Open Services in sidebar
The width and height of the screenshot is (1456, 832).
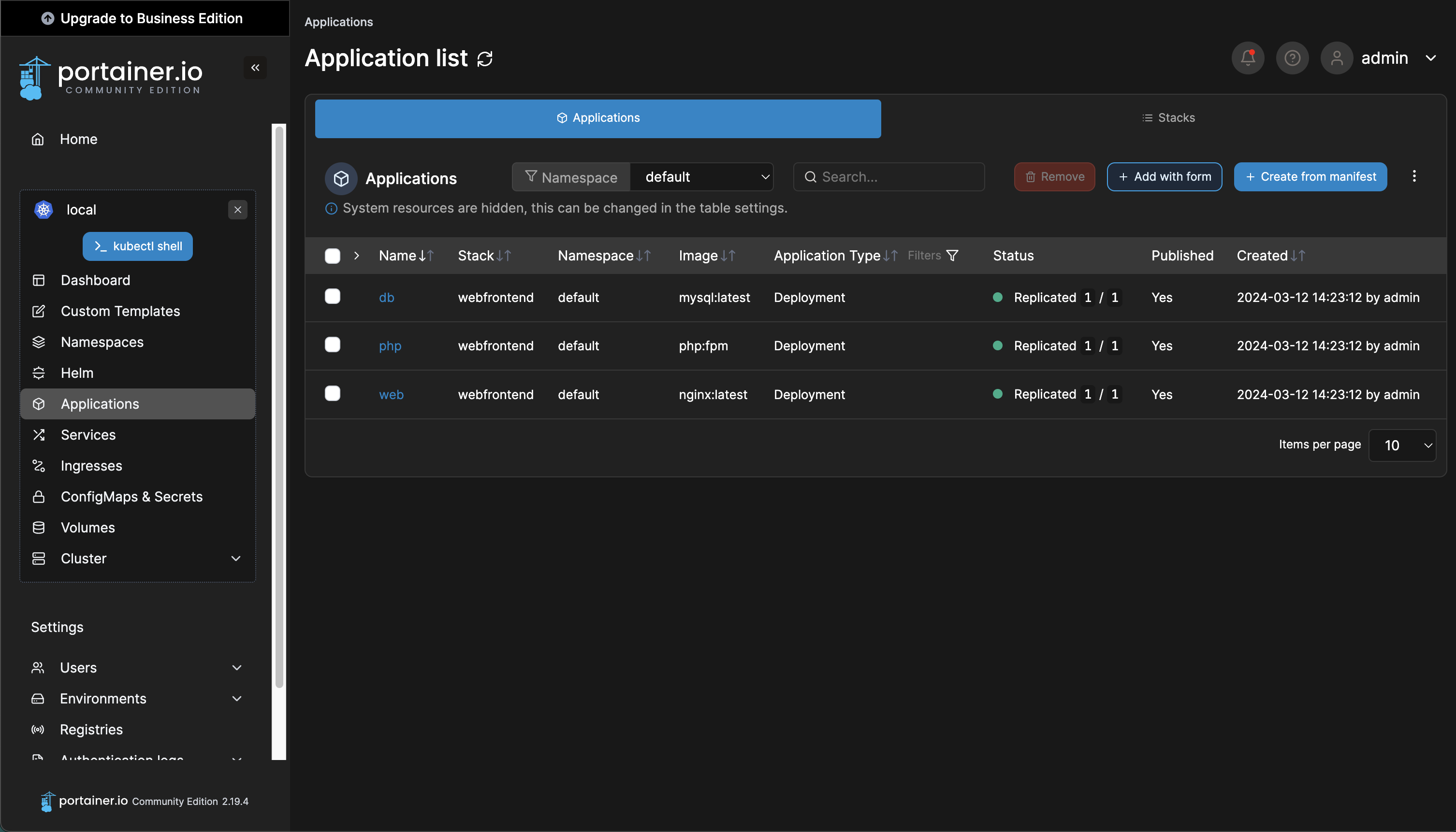138,435
